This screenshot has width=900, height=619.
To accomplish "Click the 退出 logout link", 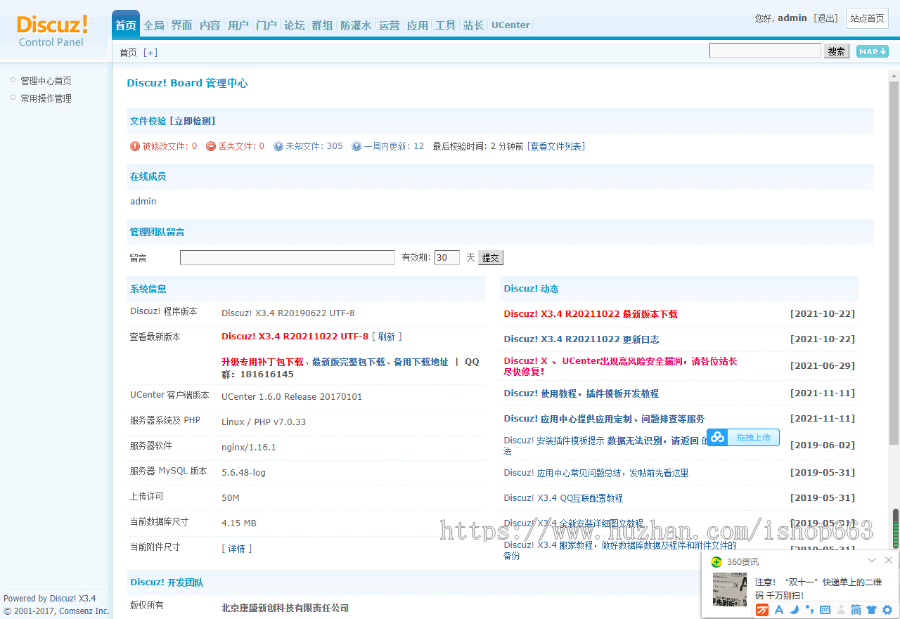I will 825,18.
